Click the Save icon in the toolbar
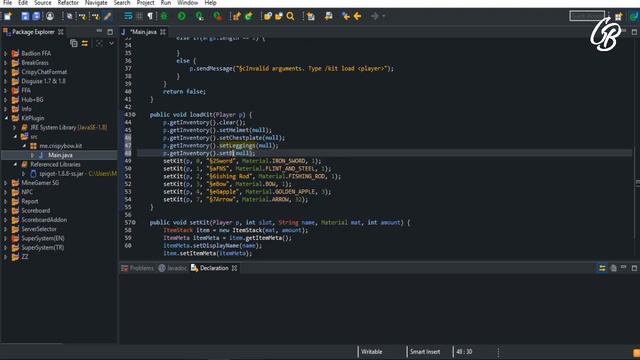640x360 pixels. click(x=25, y=16)
